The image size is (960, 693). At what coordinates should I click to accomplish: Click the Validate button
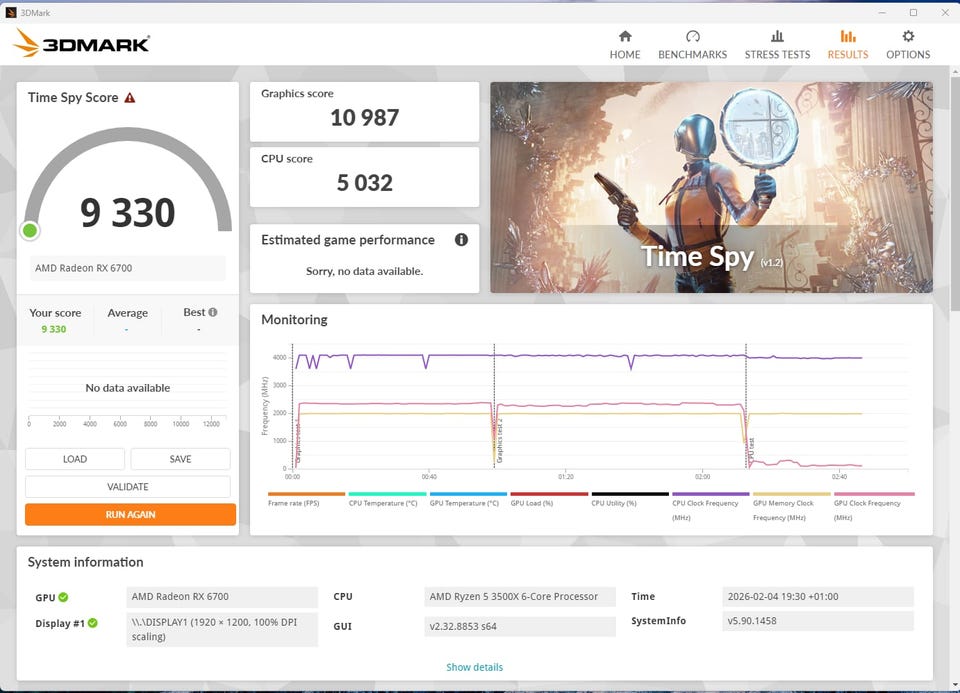click(x=128, y=487)
